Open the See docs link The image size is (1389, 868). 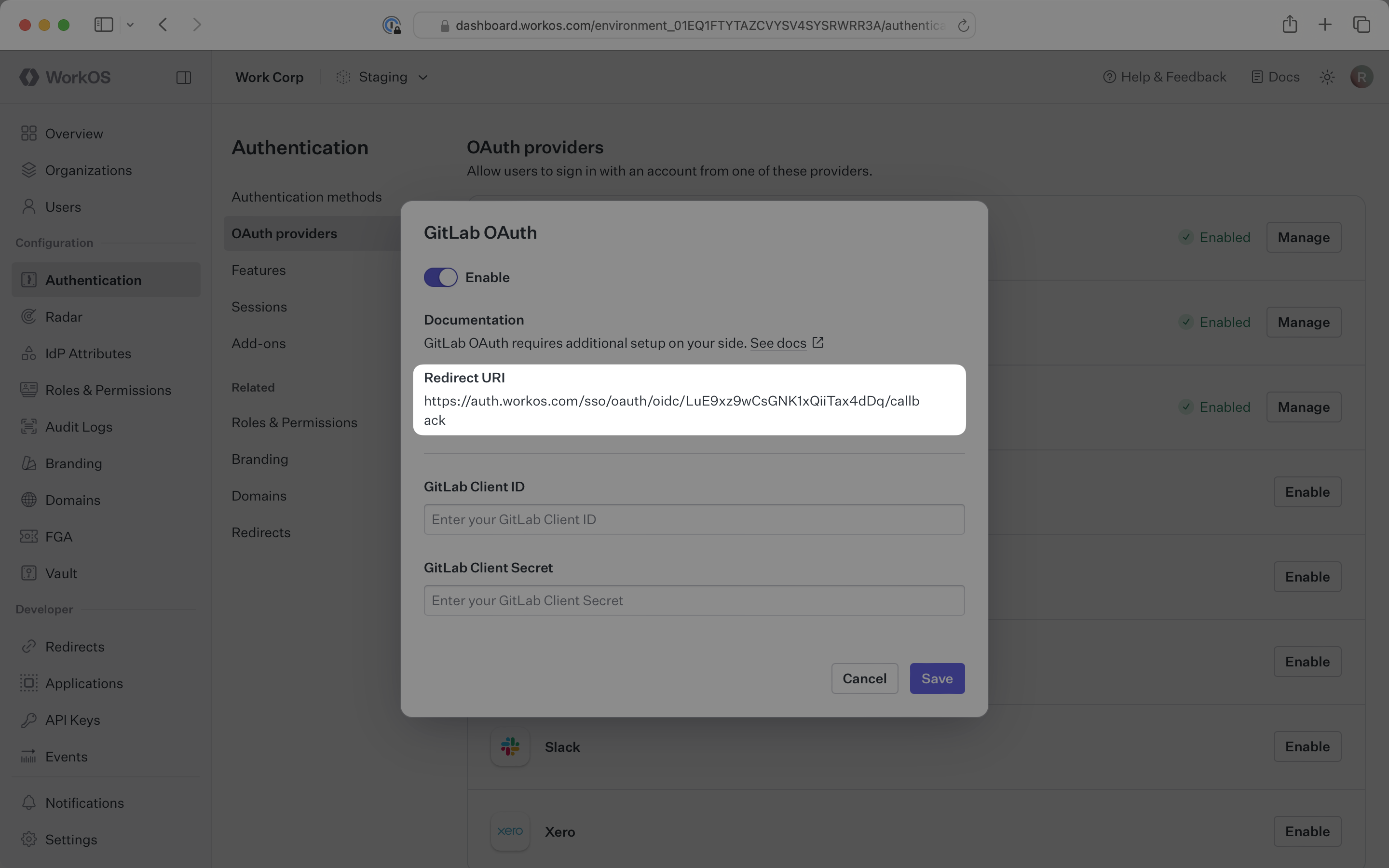pyautogui.click(x=778, y=343)
